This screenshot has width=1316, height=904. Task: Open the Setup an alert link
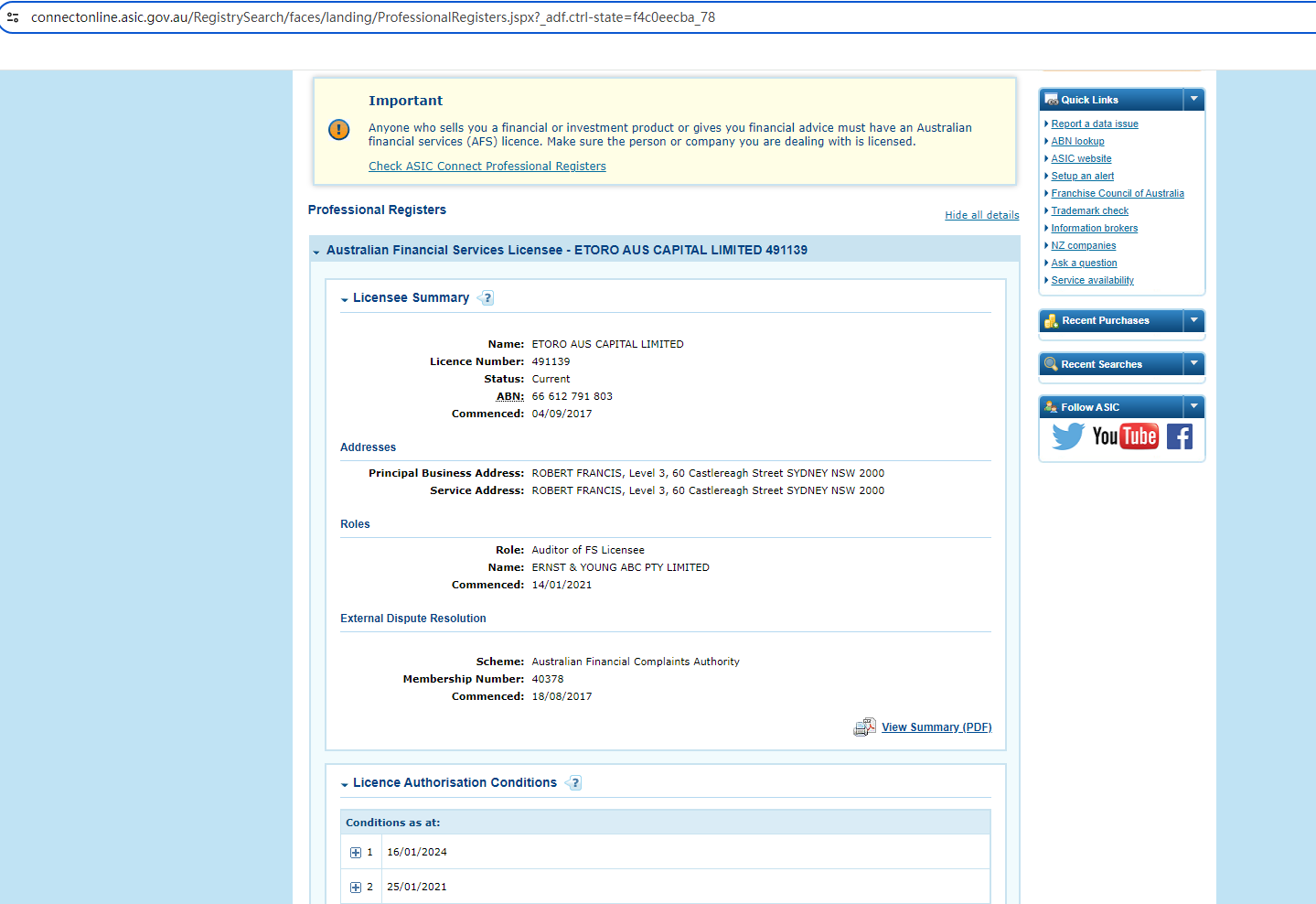(1083, 176)
